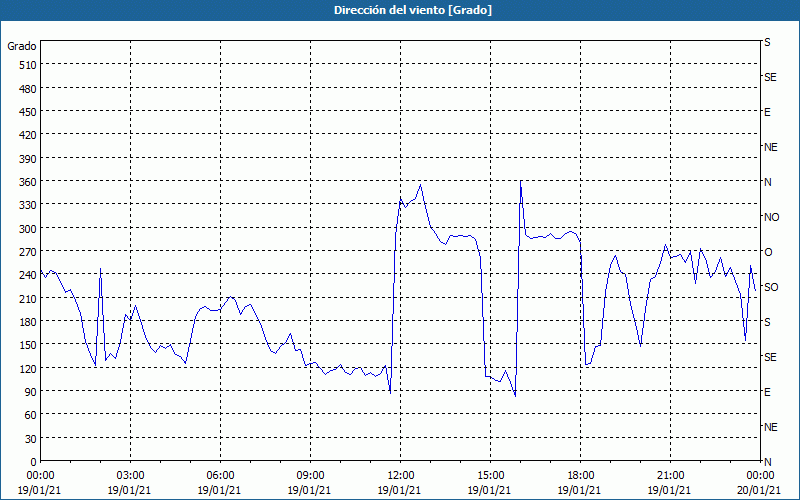Select the 12:00 time label

click(401, 476)
